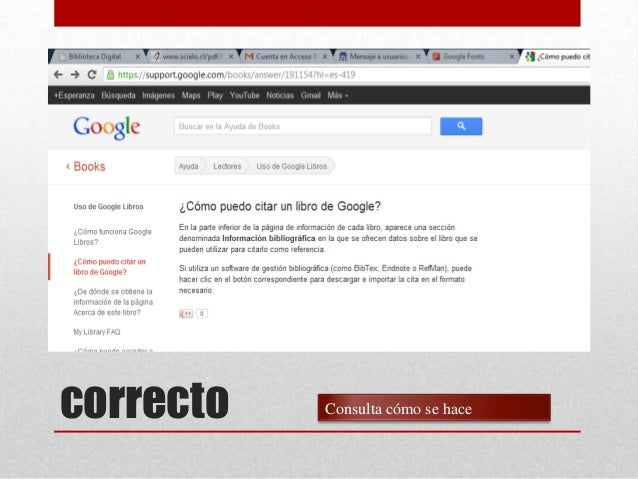Close the Cuenta en Acceso Gmail tab
Image resolution: width=638 pixels, height=479 pixels.
click(325, 57)
